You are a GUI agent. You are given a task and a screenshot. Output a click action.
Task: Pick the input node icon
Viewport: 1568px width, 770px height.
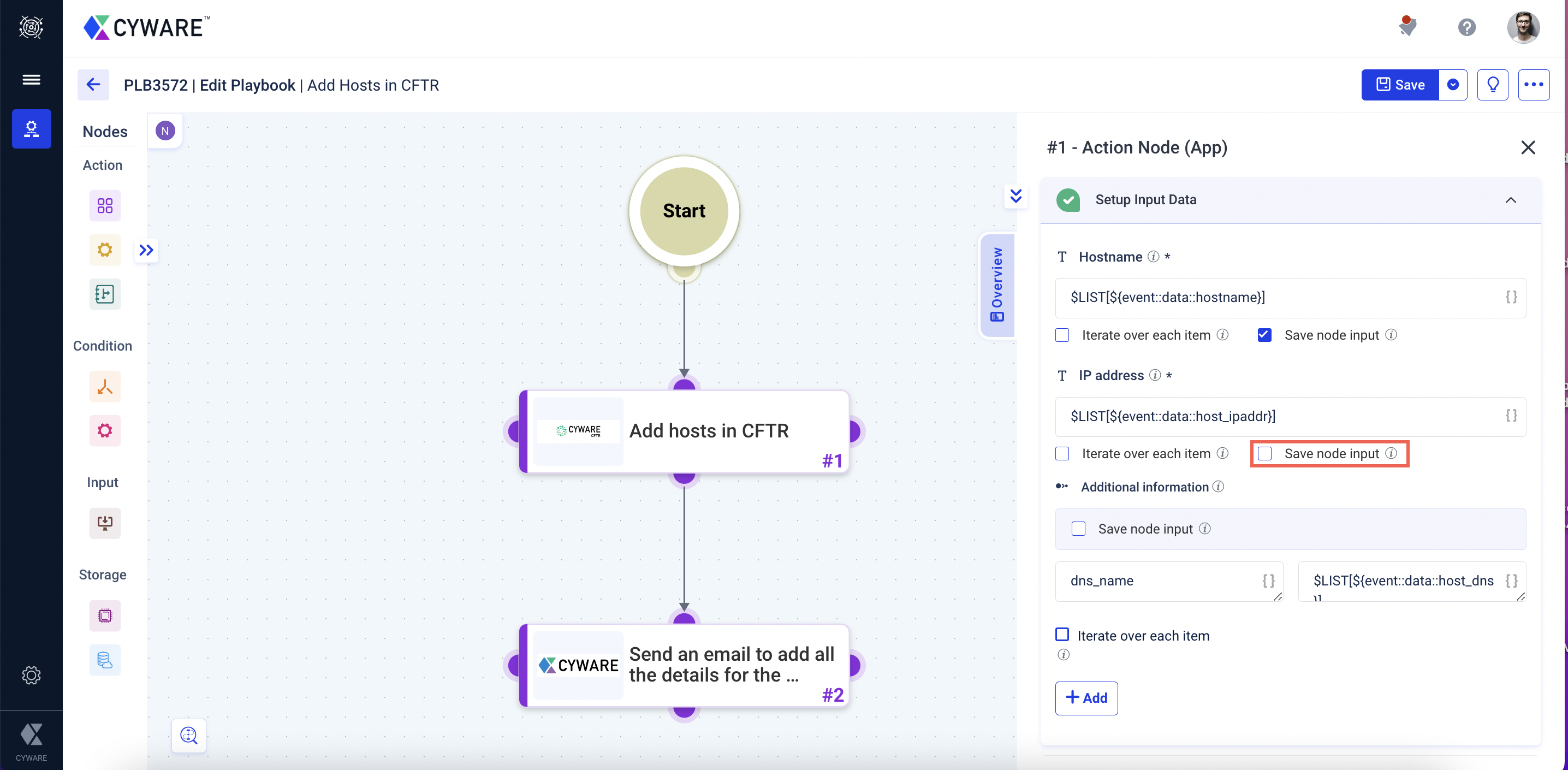click(105, 523)
